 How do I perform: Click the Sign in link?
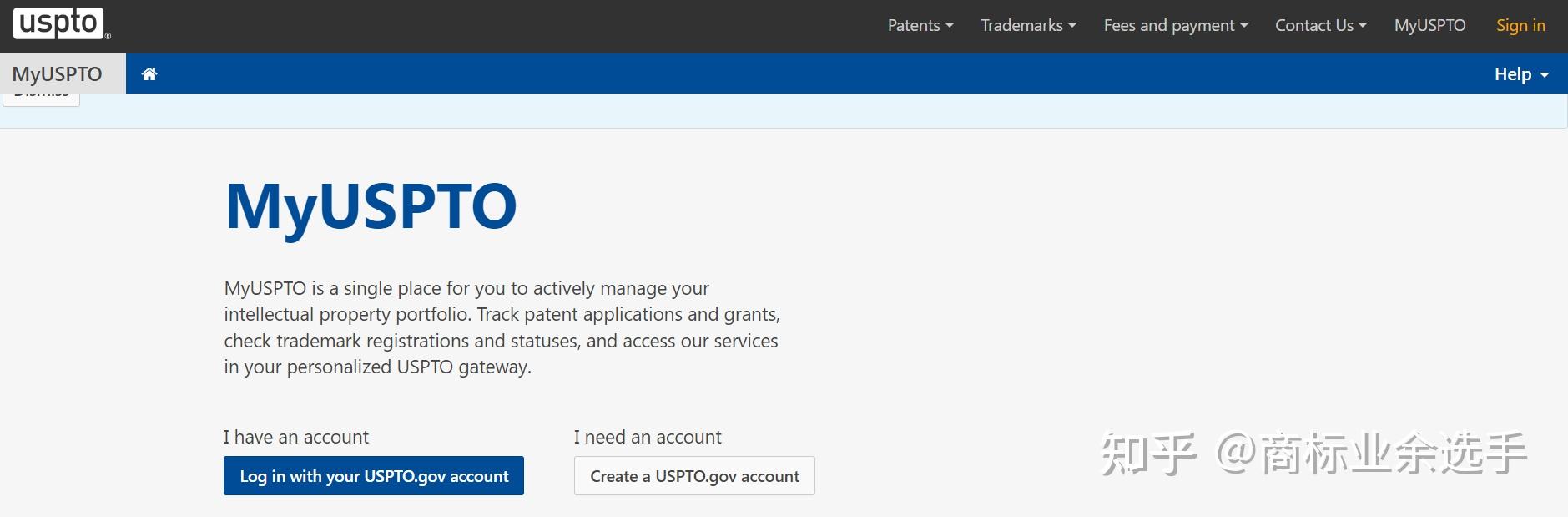(x=1520, y=25)
